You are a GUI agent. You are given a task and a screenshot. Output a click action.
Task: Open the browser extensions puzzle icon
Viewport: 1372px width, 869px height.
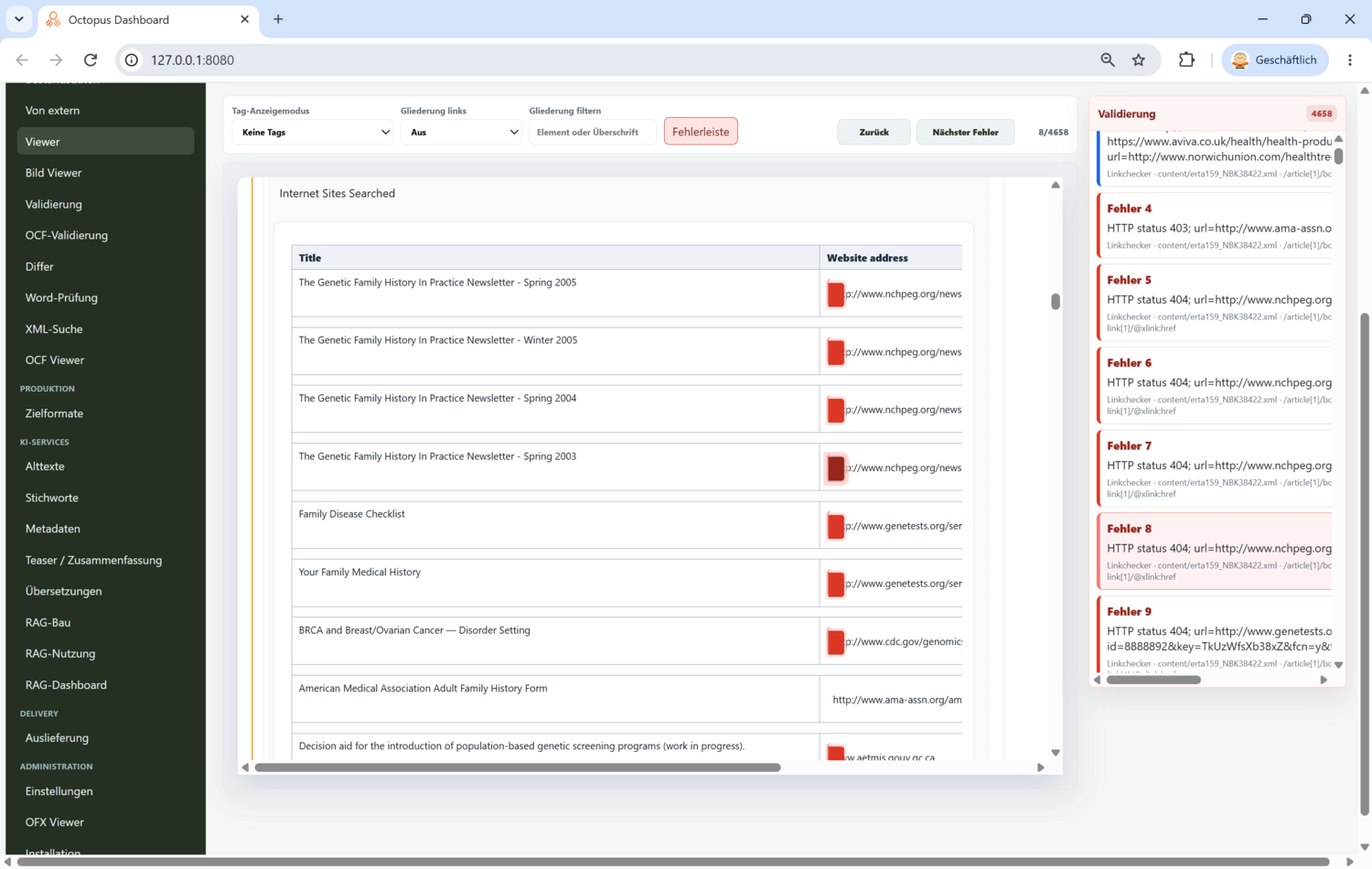[x=1186, y=60]
